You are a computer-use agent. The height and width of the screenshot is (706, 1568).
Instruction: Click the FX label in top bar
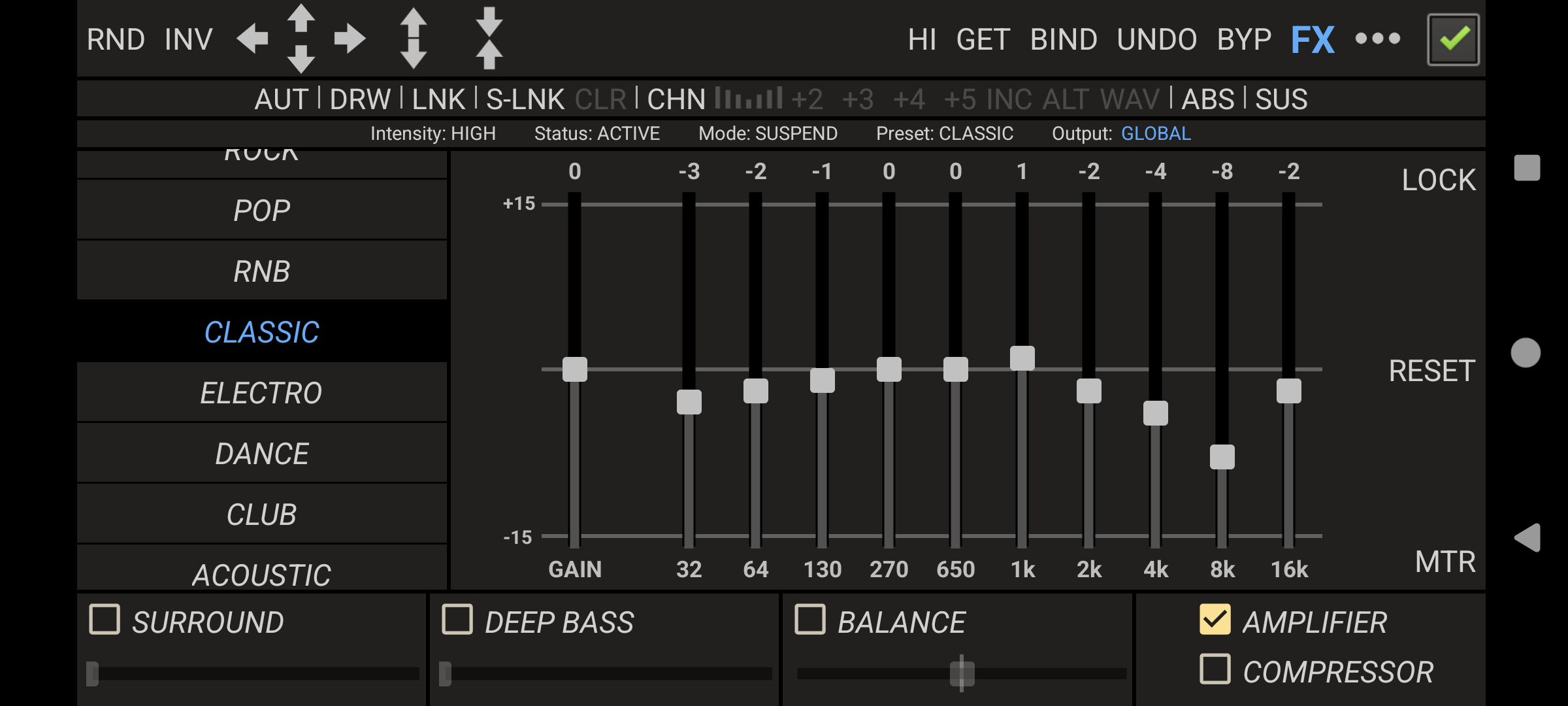(x=1313, y=40)
